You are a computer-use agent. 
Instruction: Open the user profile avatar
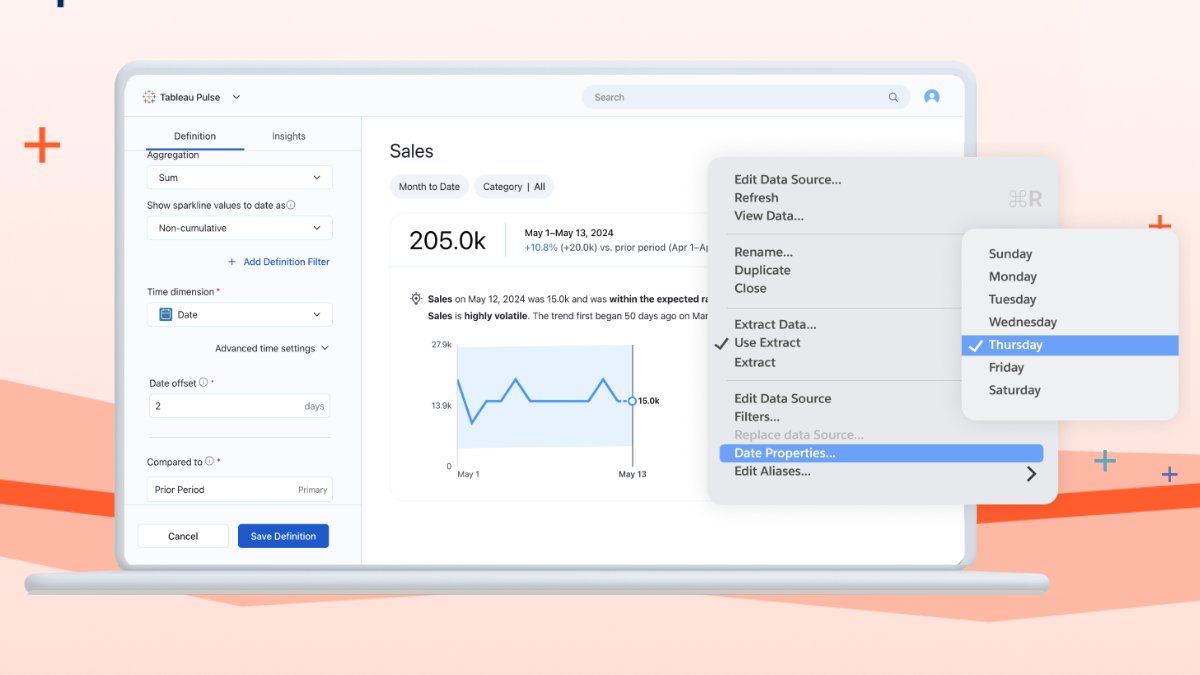pos(932,97)
